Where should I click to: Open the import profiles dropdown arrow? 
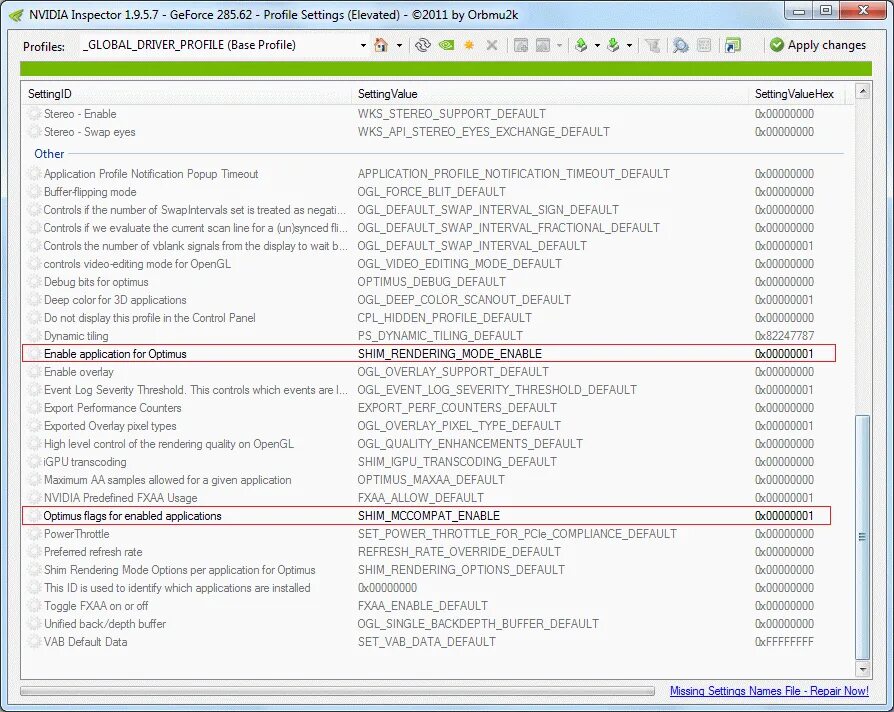[x=629, y=46]
